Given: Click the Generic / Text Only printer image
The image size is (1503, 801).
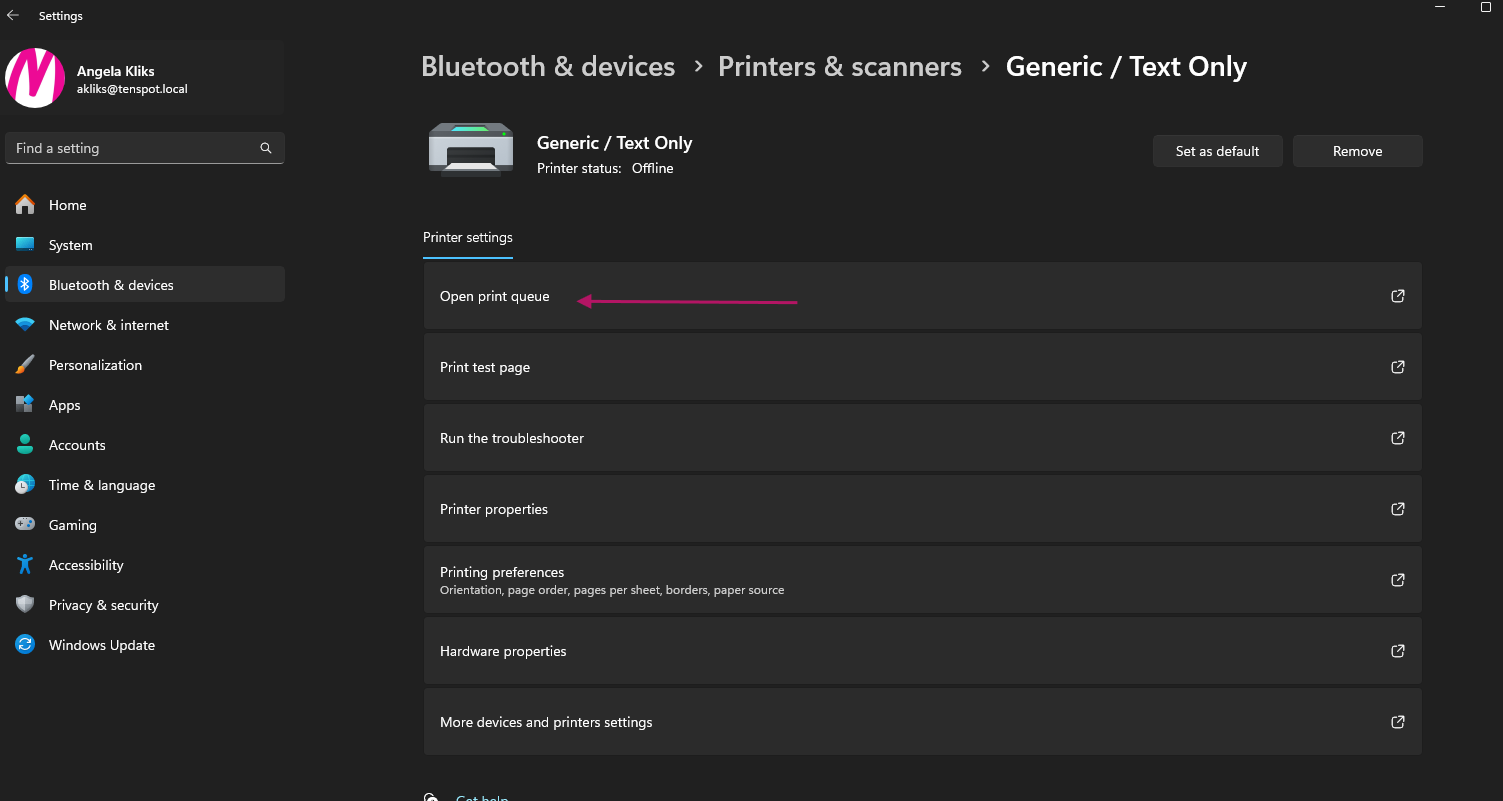Looking at the screenshot, I should 471,150.
